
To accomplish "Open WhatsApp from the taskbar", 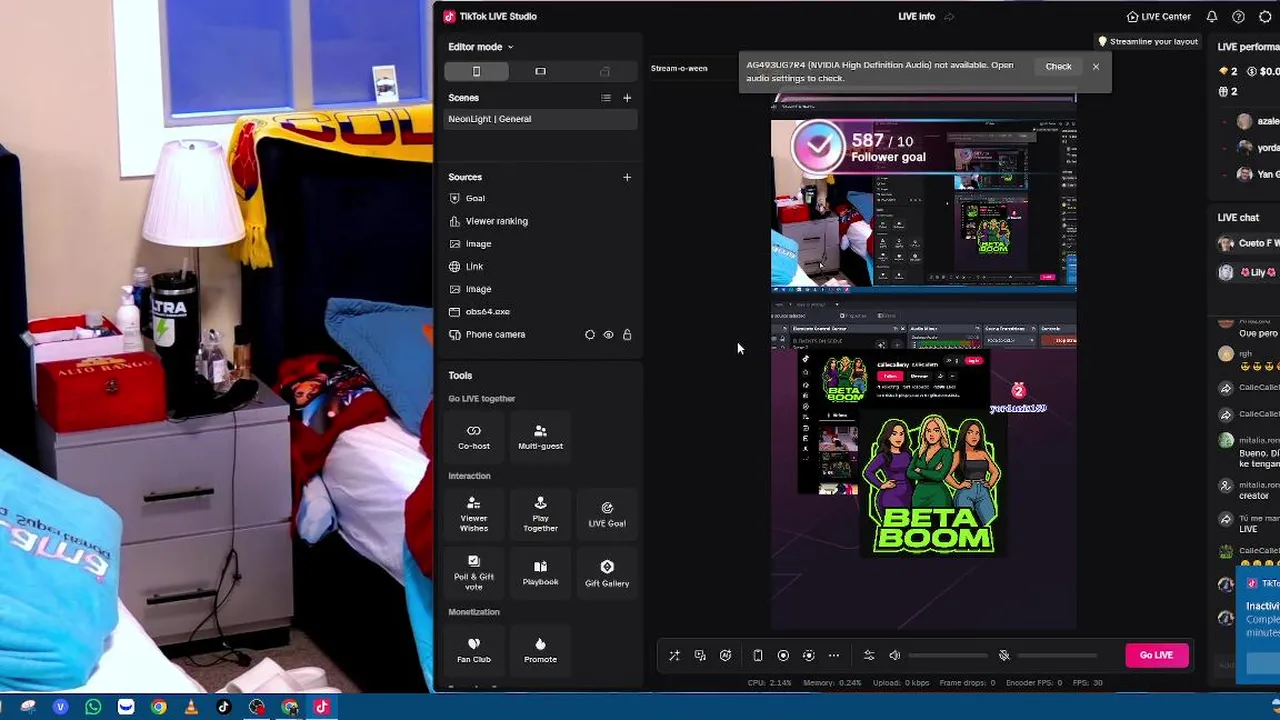I will click(x=93, y=707).
